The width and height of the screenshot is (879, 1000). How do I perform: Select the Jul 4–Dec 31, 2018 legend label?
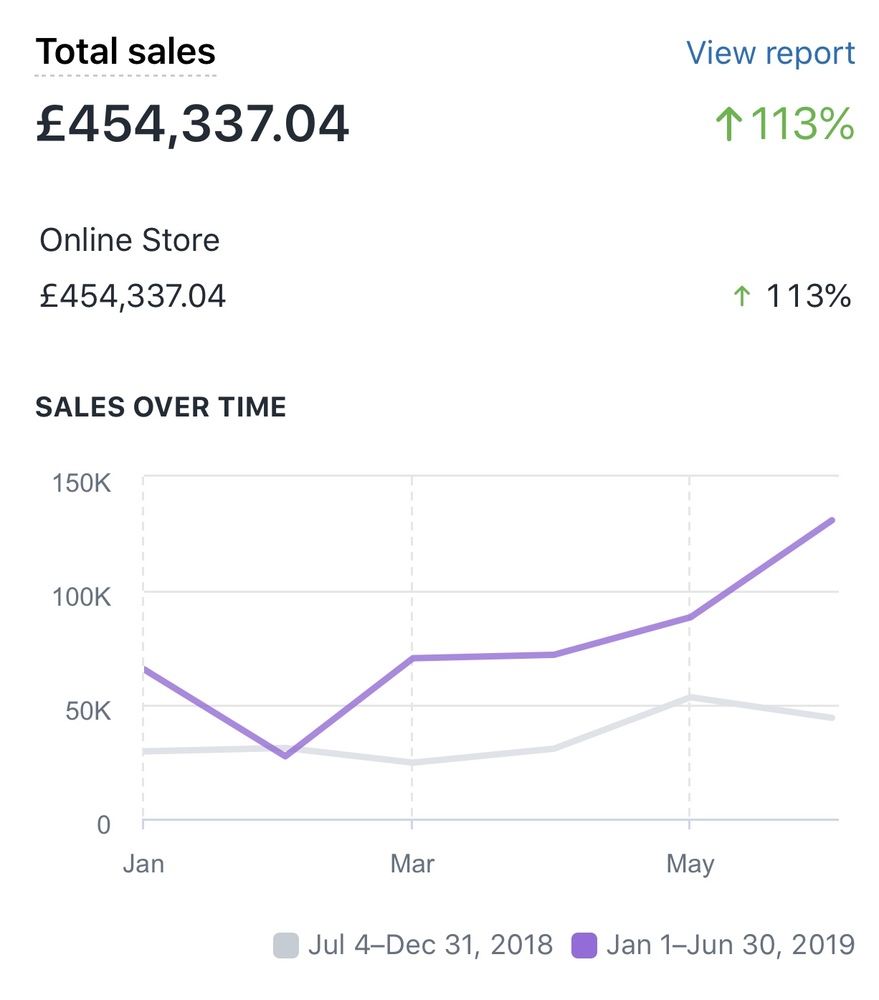coord(430,944)
